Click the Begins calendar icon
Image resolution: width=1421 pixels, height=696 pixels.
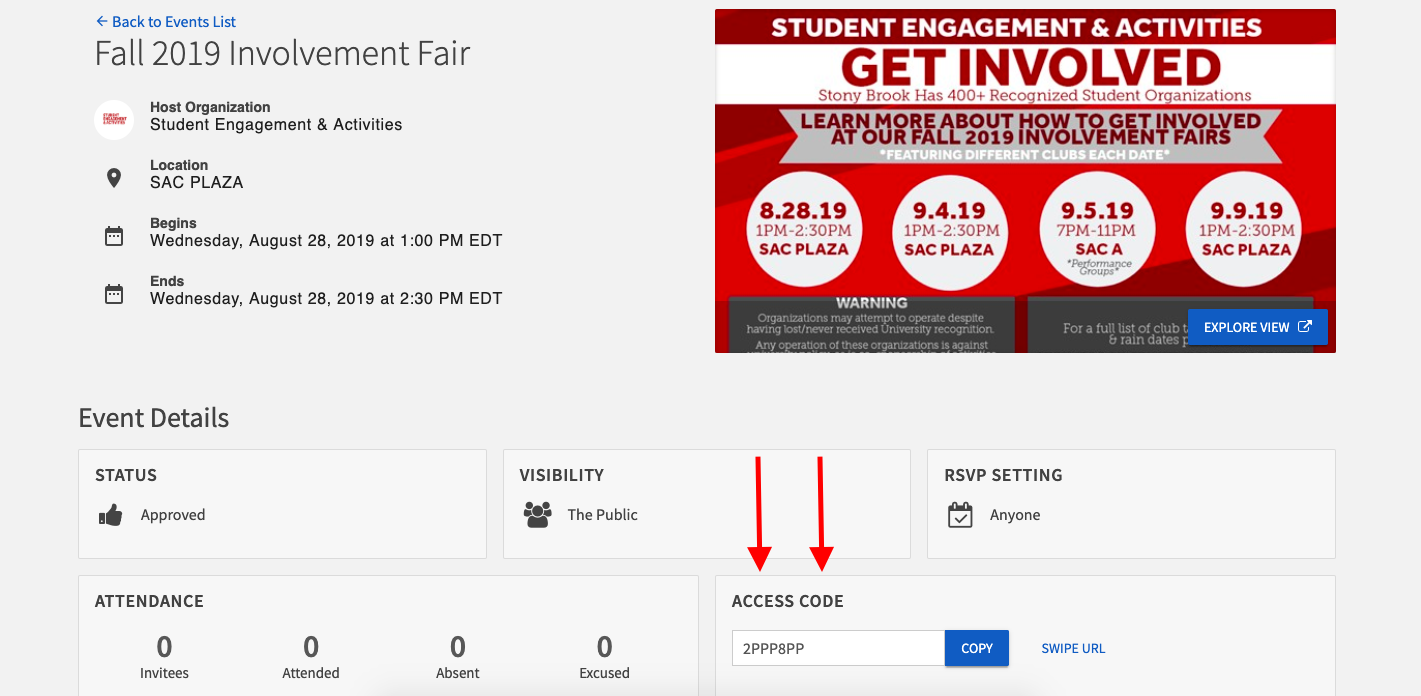(x=114, y=236)
